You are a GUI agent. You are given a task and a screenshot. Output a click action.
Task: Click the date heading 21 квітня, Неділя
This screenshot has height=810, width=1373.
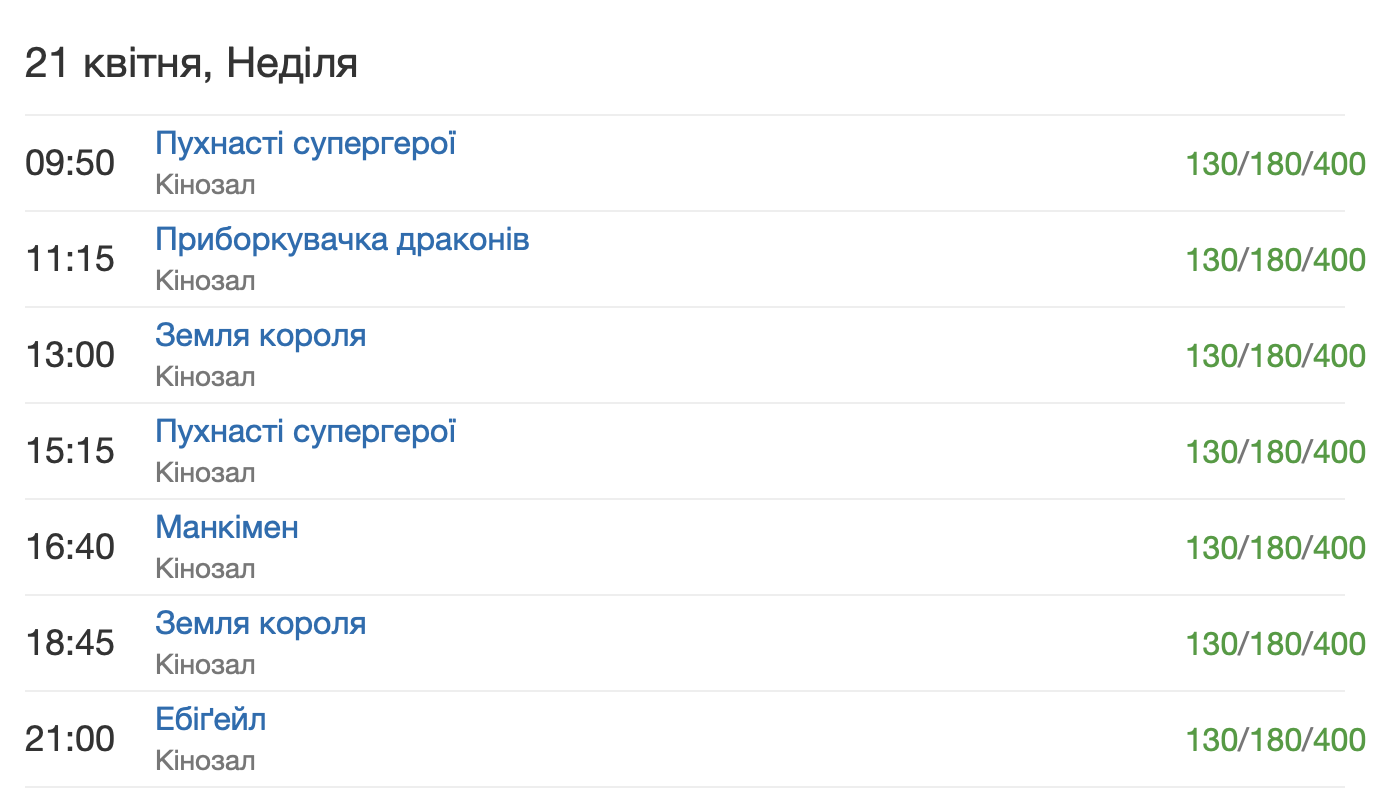tap(192, 63)
